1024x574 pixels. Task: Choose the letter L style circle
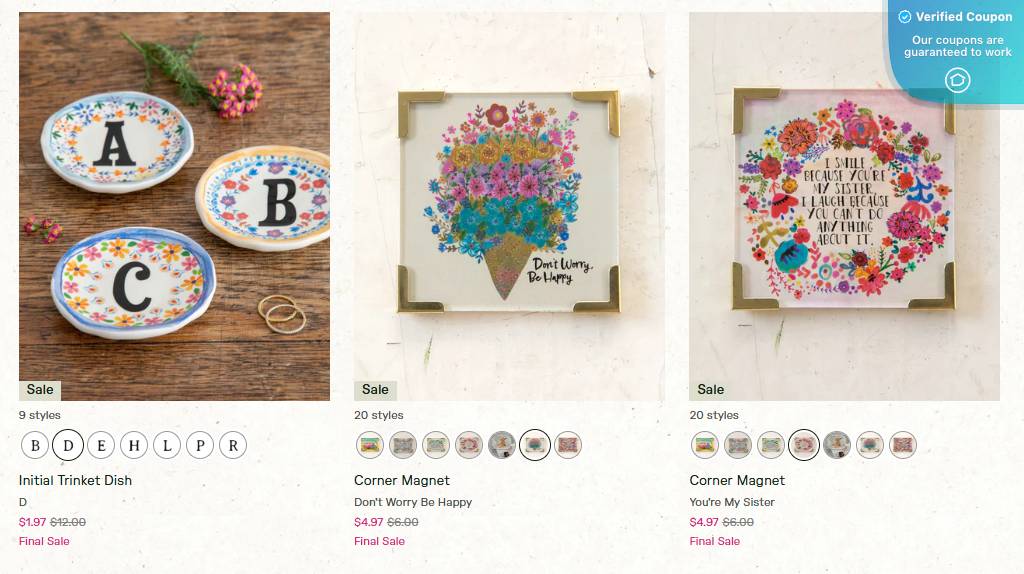pos(167,445)
